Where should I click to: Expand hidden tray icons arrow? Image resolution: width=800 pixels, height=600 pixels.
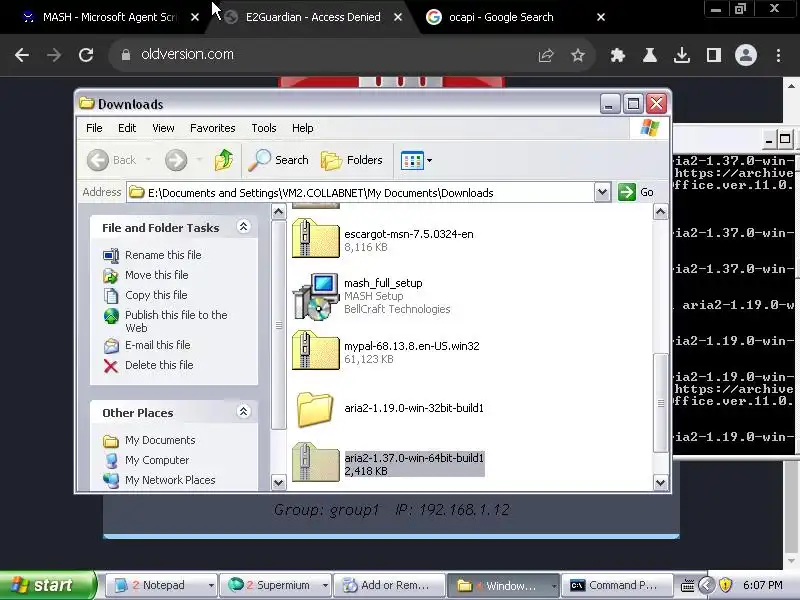[706, 585]
